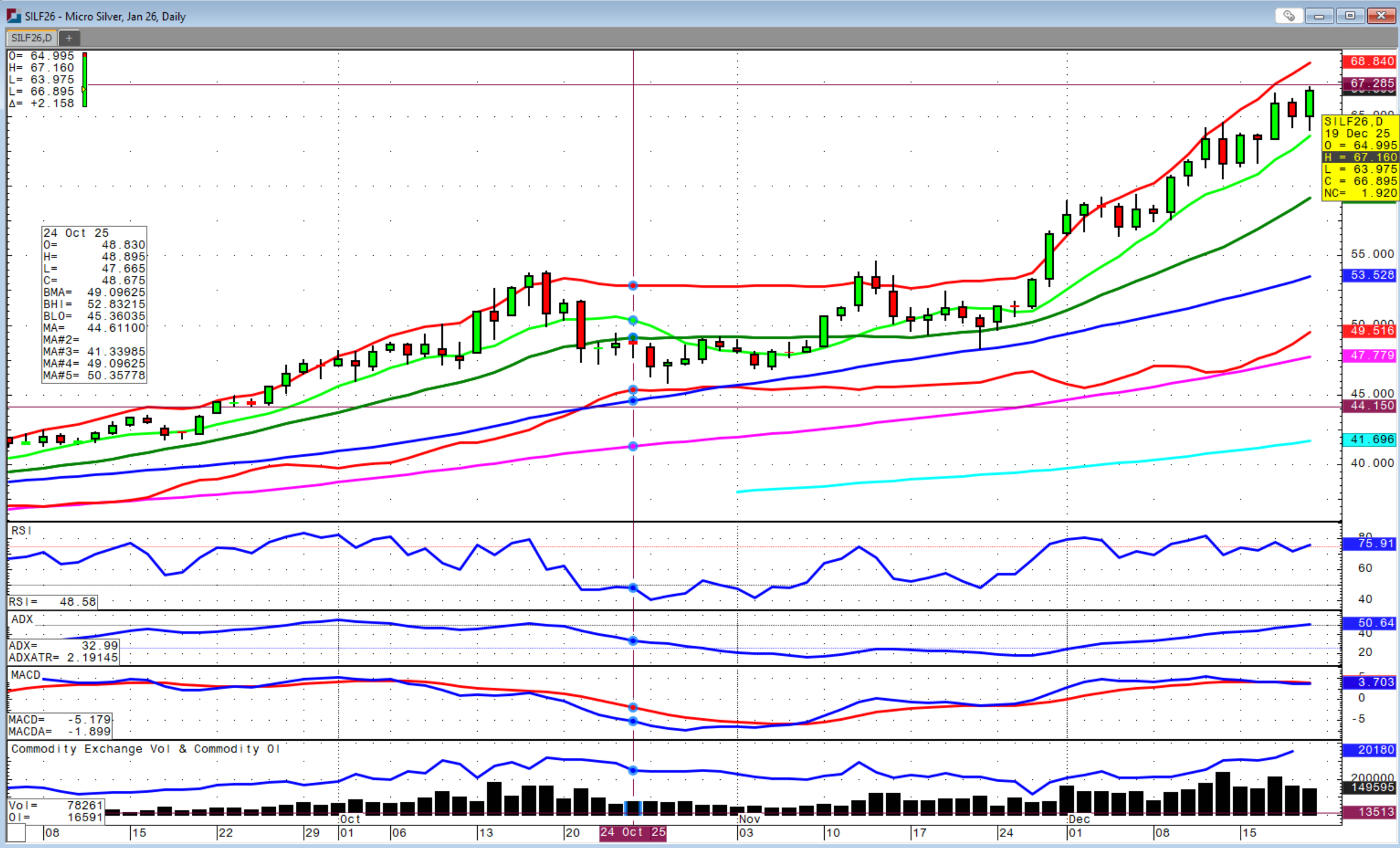
Task: Click the 24 Oct 25 date cursor marker
Action: [x=632, y=832]
